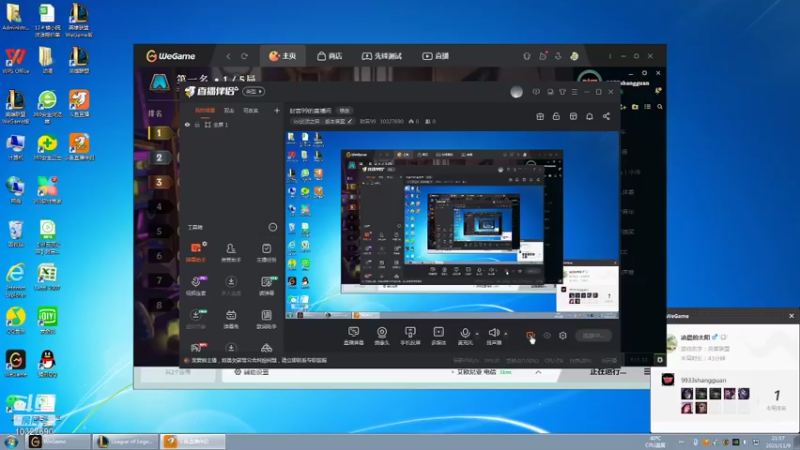Image resolution: width=800 pixels, height=450 pixels.
Task: Go to WeGame 主页 tab
Action: tap(282, 56)
